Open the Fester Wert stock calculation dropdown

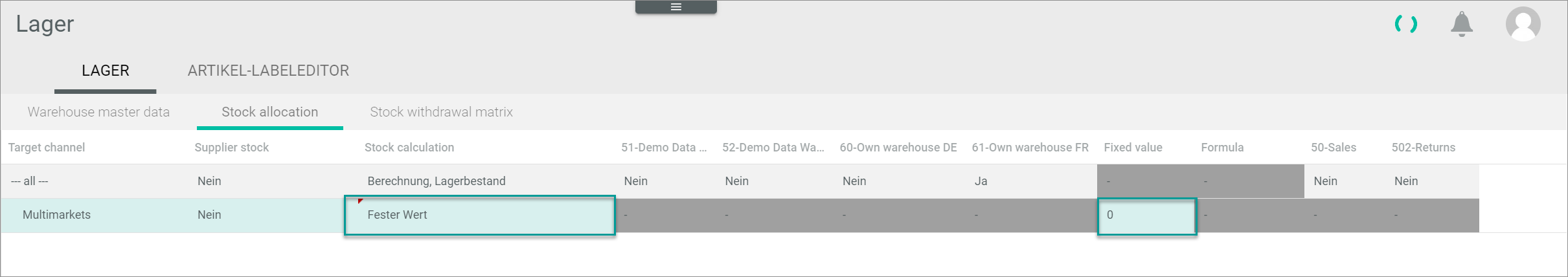(479, 215)
